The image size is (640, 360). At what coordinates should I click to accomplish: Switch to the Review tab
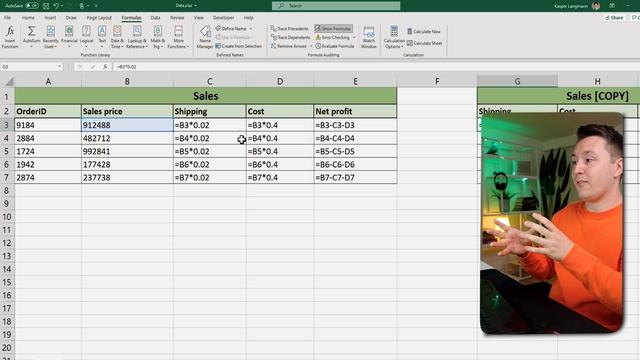click(177, 18)
